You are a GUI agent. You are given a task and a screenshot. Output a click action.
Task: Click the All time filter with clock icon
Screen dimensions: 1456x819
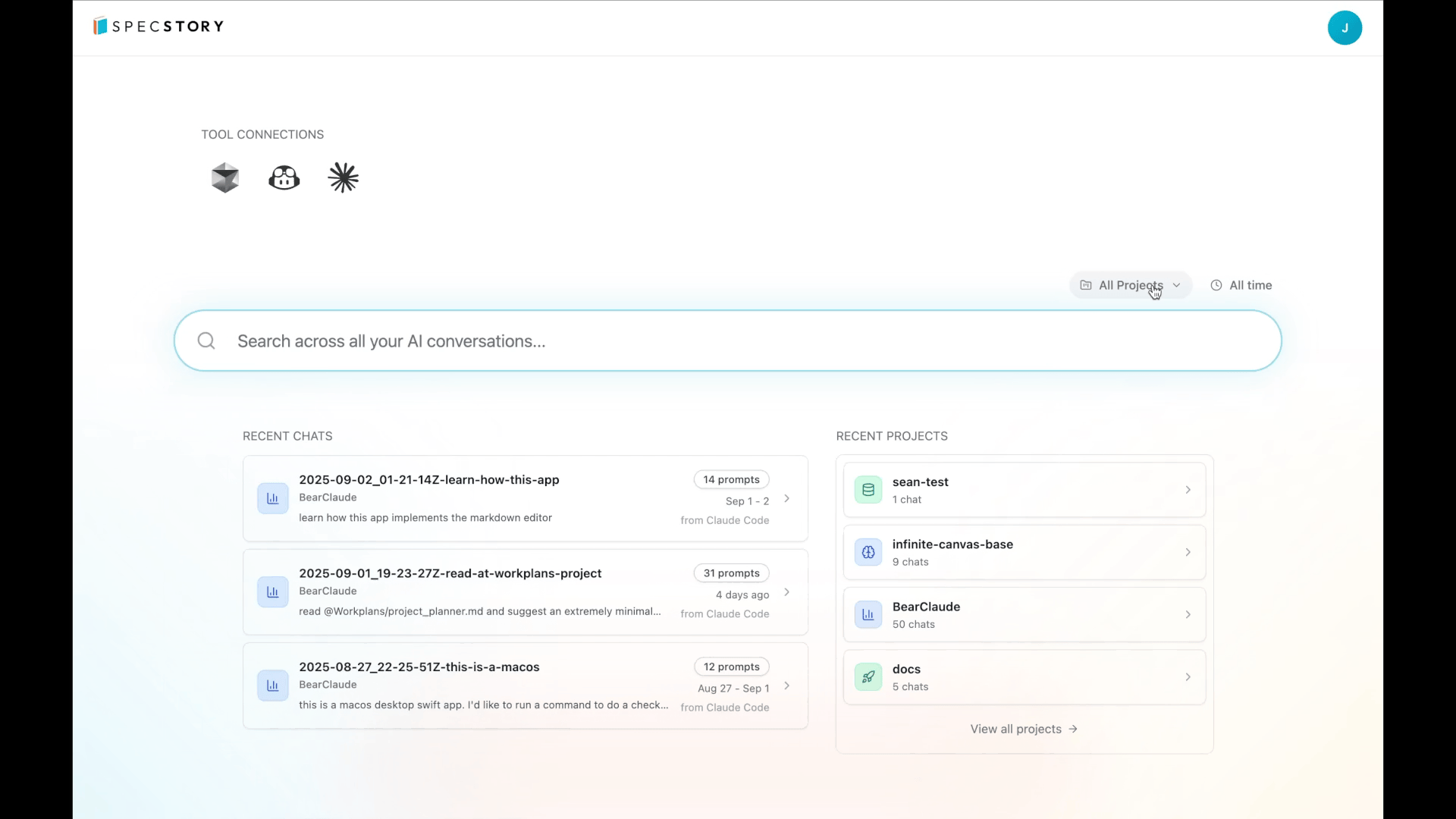(x=1241, y=284)
